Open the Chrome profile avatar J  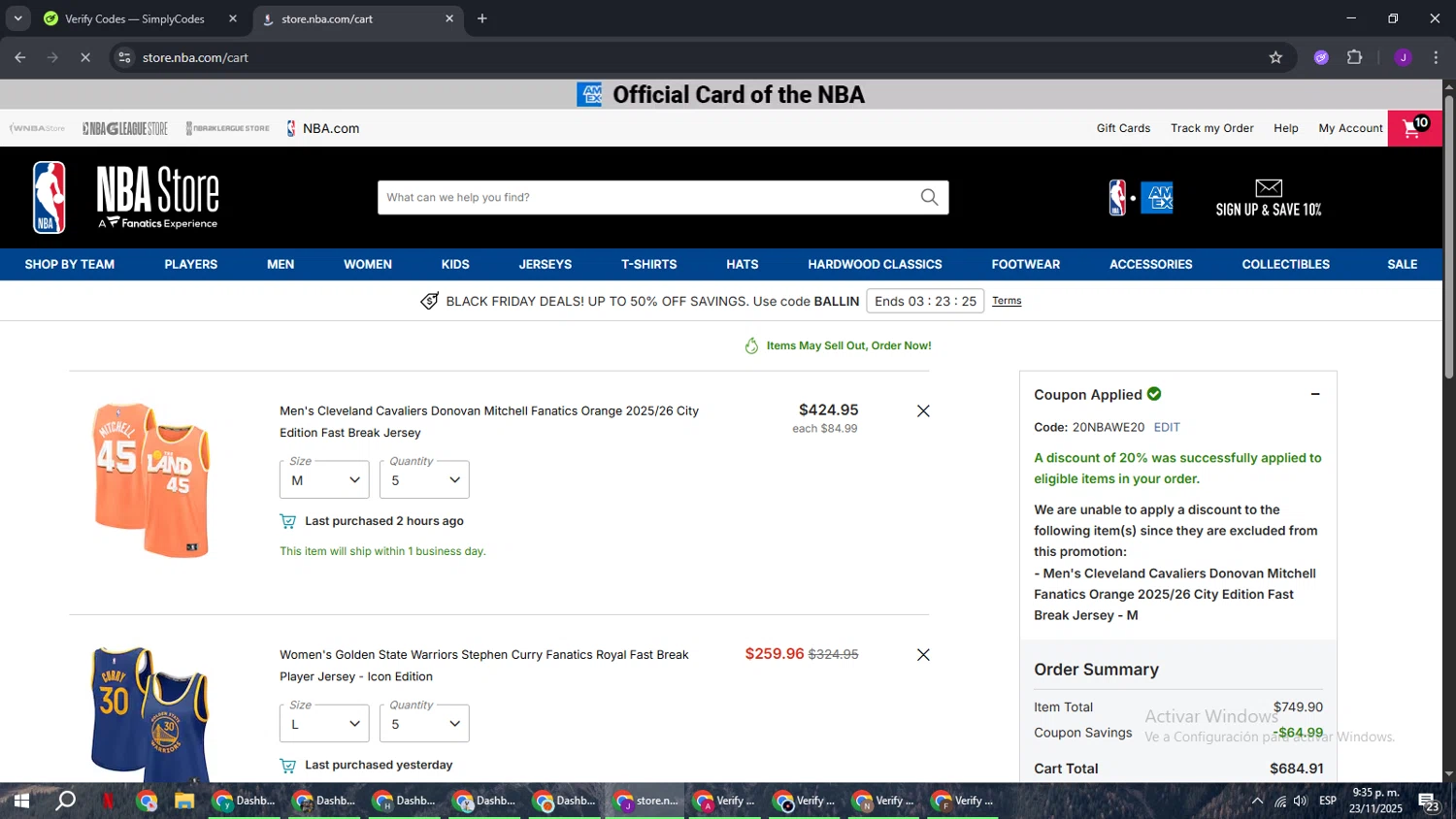tap(1403, 57)
